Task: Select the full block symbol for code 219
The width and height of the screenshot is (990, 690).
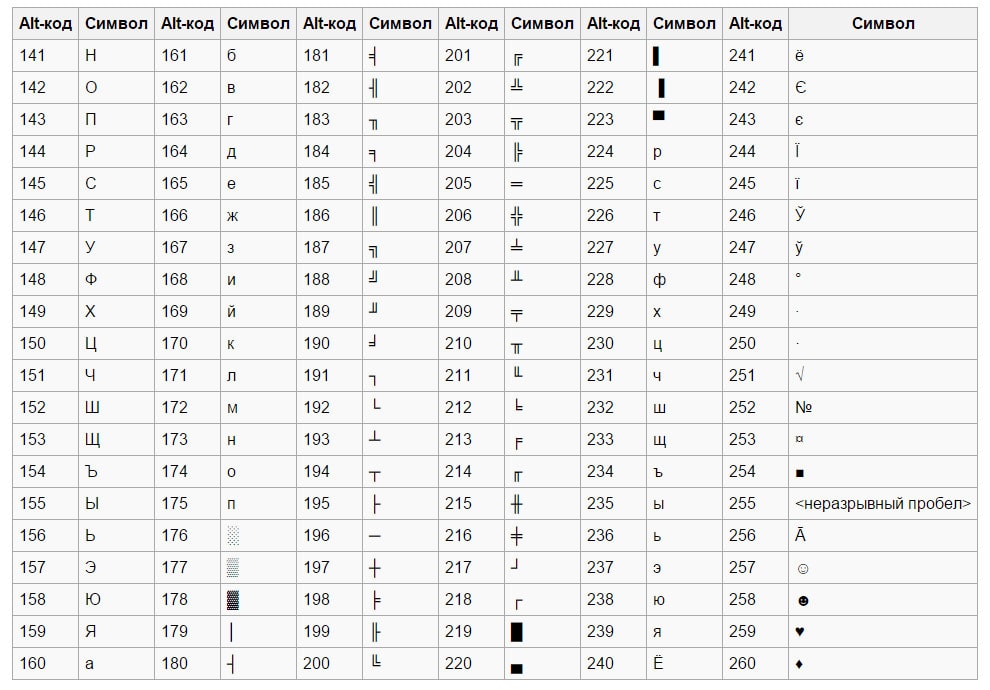Action: point(516,632)
